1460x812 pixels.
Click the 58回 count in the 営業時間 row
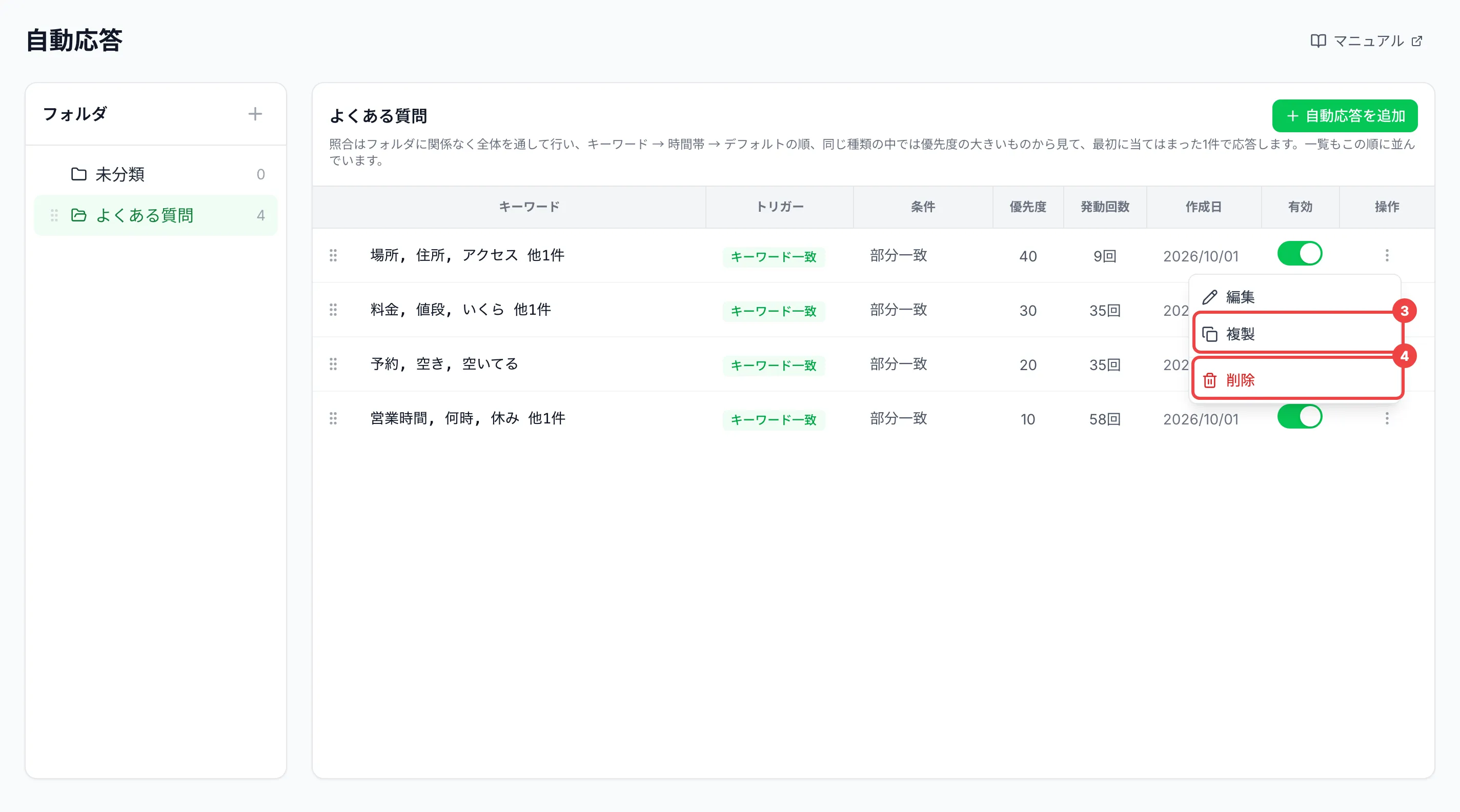coord(1105,419)
